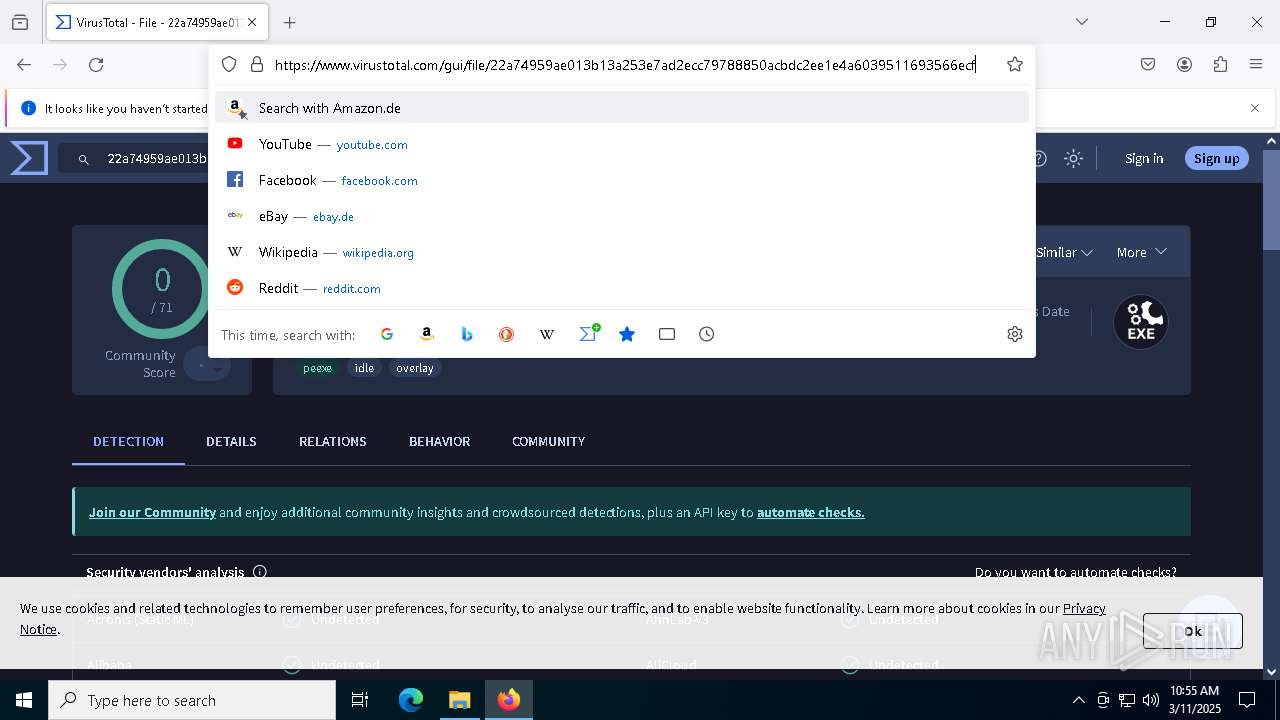Search with Amazon engine icon
The height and width of the screenshot is (720, 1280).
click(427, 334)
